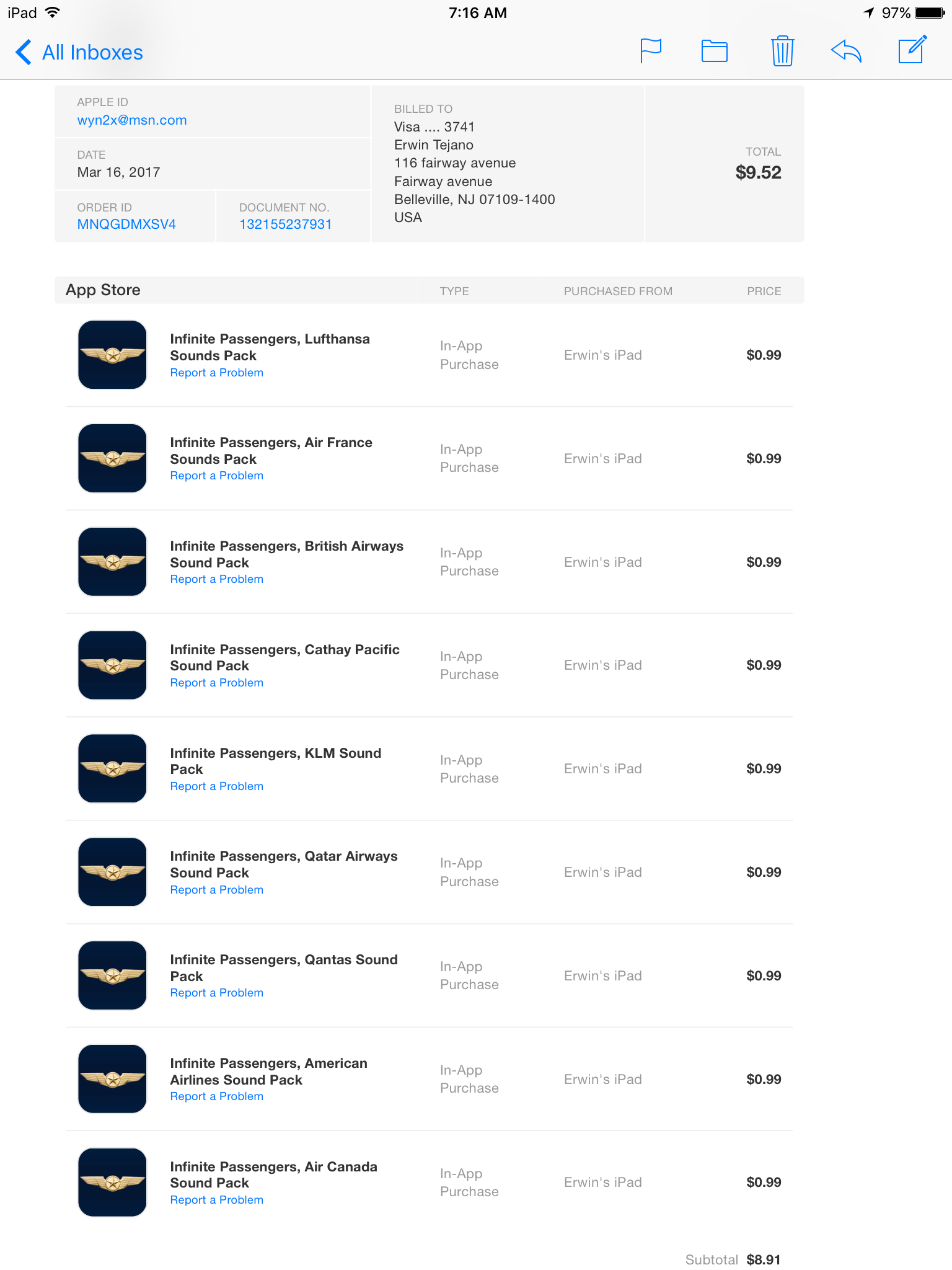Tap the location services arrow icon
This screenshot has height=1270, width=952.
tap(868, 12)
